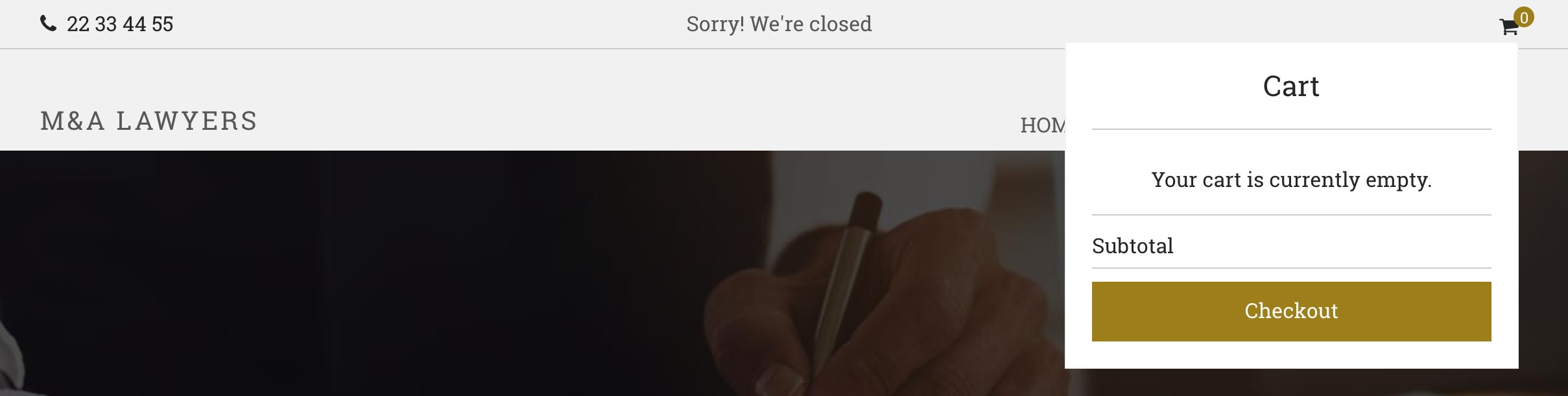Click the phone handset icon
Screen dimensions: 1568x396
tap(48, 24)
